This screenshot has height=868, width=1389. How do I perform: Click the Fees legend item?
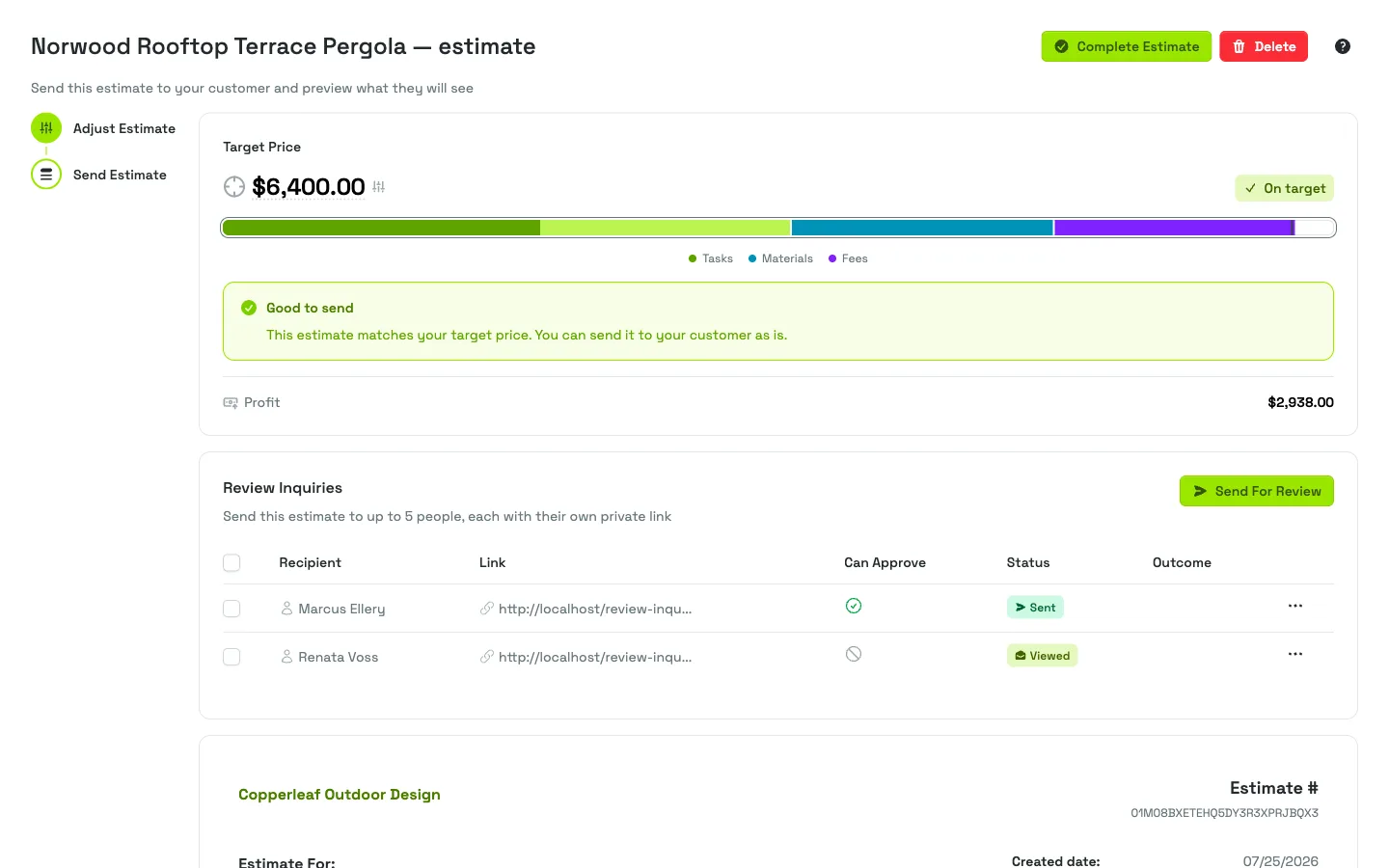pyautogui.click(x=848, y=258)
